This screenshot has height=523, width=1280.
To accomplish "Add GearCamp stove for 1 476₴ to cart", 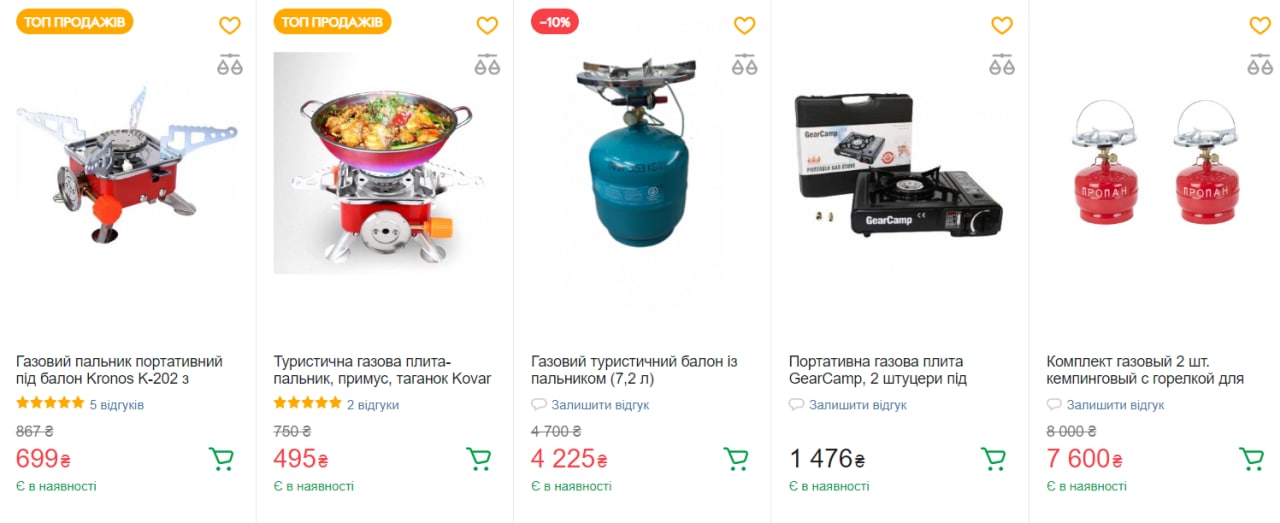I will coord(993,459).
